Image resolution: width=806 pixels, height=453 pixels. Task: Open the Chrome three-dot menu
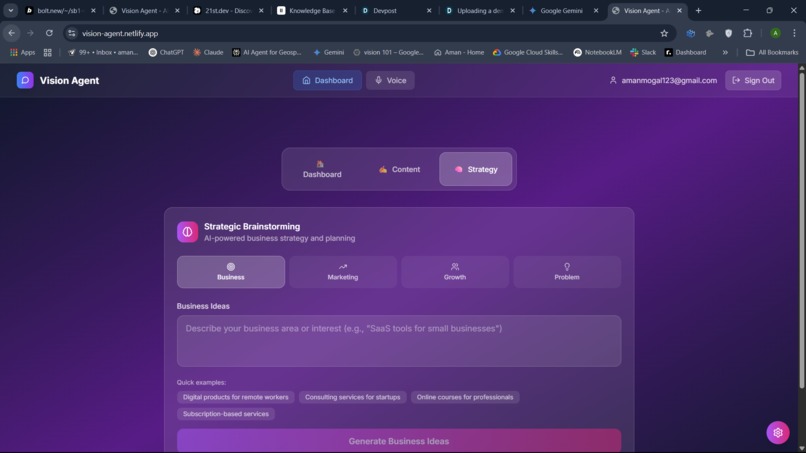pos(794,33)
